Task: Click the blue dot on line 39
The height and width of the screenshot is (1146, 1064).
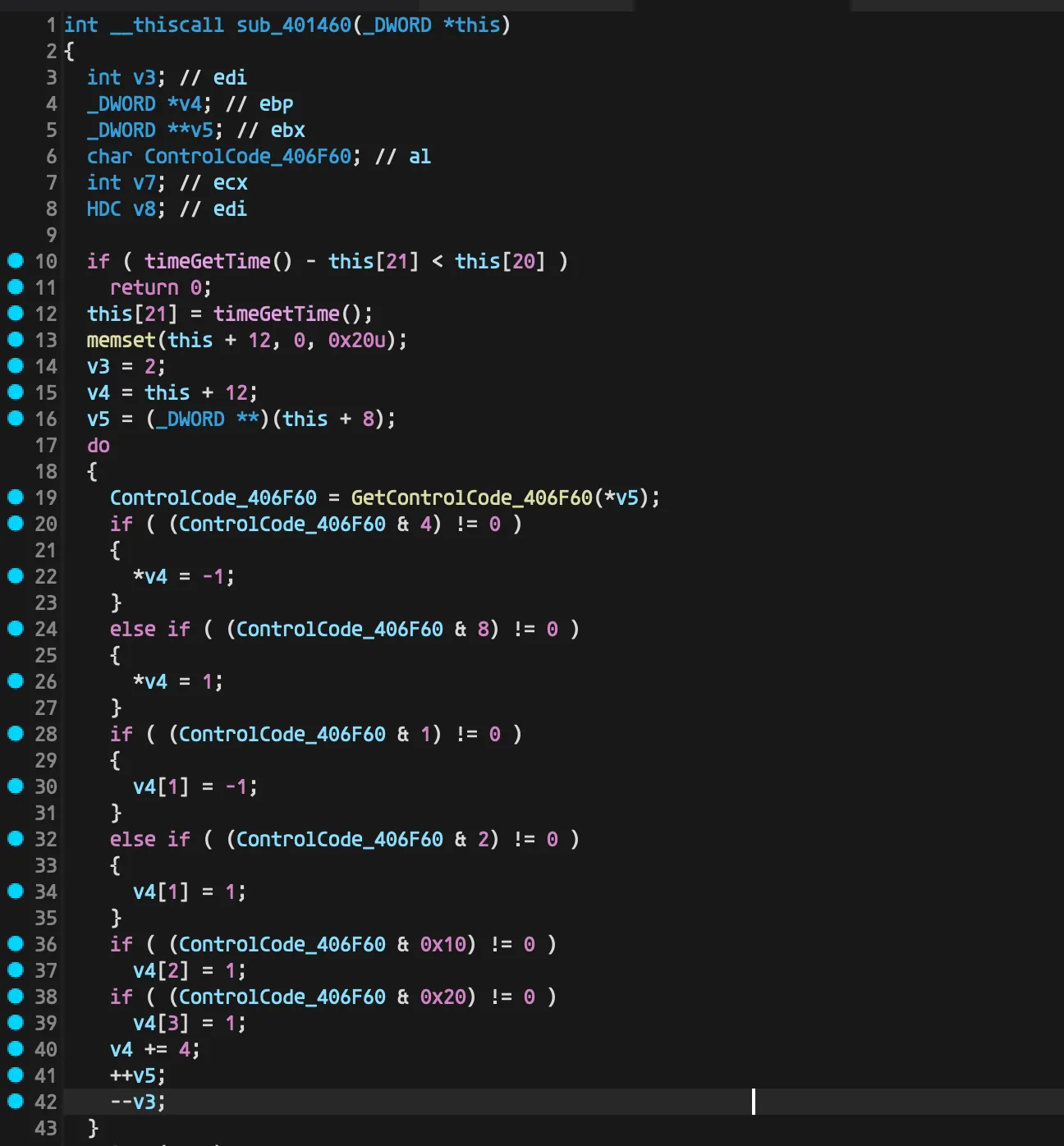Action: pyautogui.click(x=16, y=1023)
